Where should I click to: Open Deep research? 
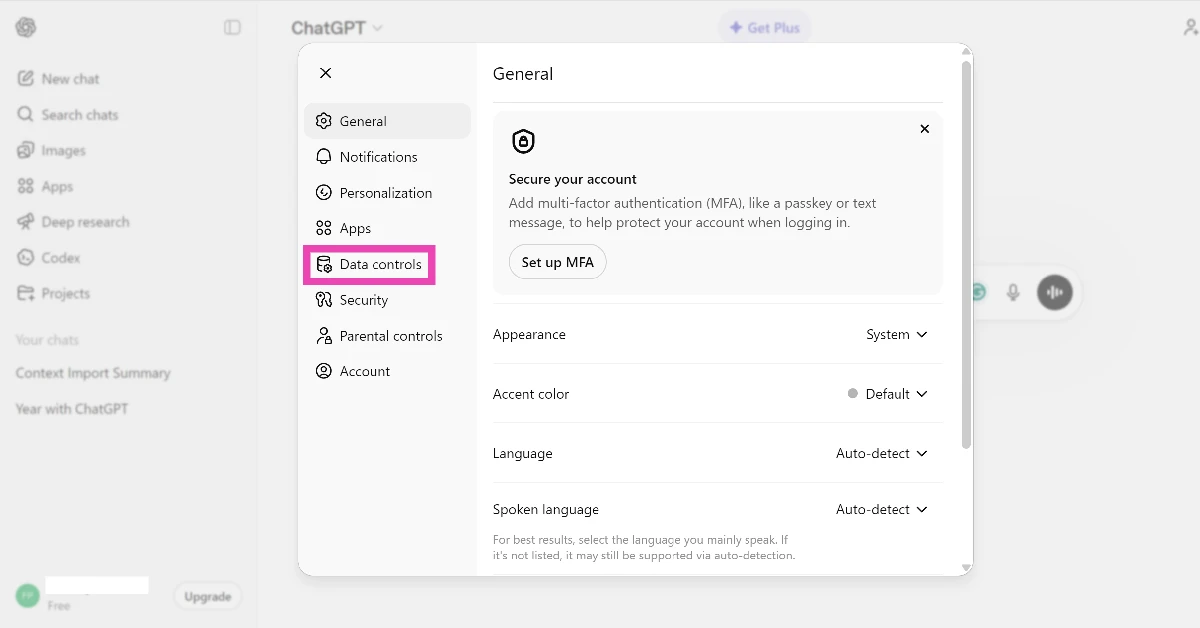click(x=85, y=221)
